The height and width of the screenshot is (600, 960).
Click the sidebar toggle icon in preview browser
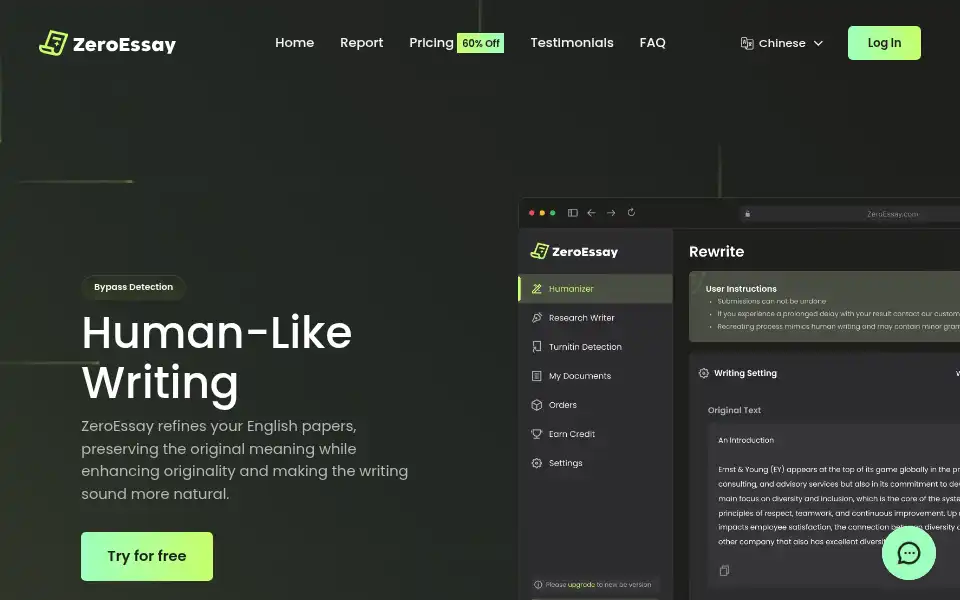(572, 213)
